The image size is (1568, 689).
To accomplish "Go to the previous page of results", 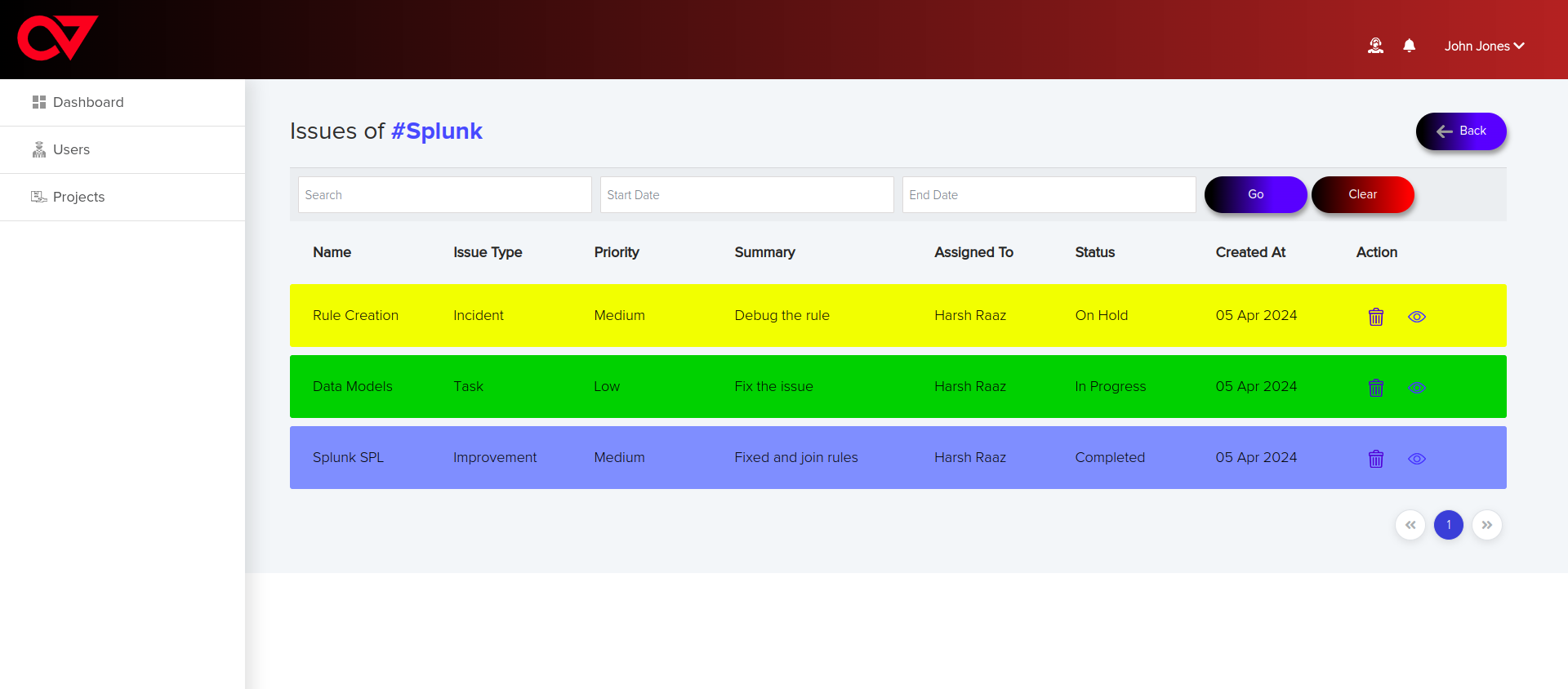I will (1410, 525).
